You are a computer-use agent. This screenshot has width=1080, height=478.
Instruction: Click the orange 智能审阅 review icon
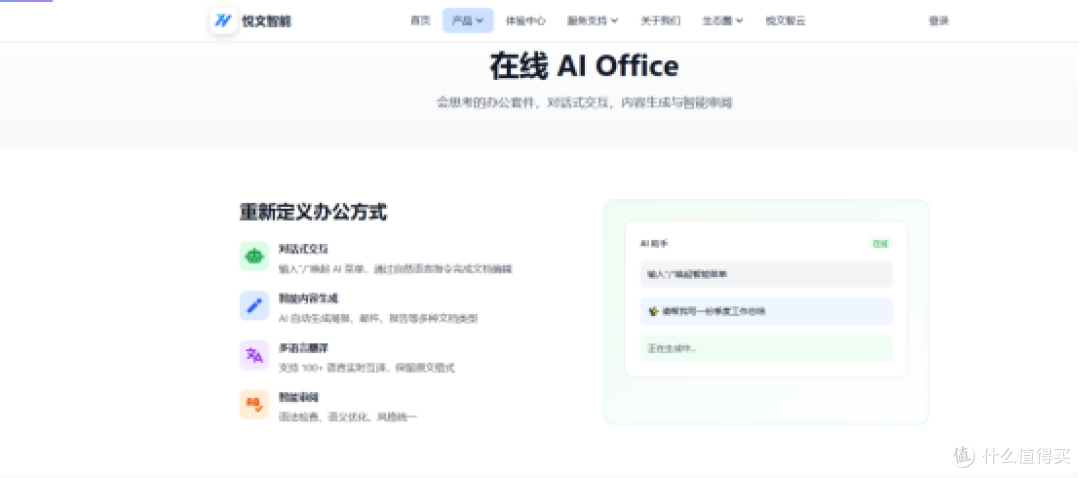click(254, 405)
